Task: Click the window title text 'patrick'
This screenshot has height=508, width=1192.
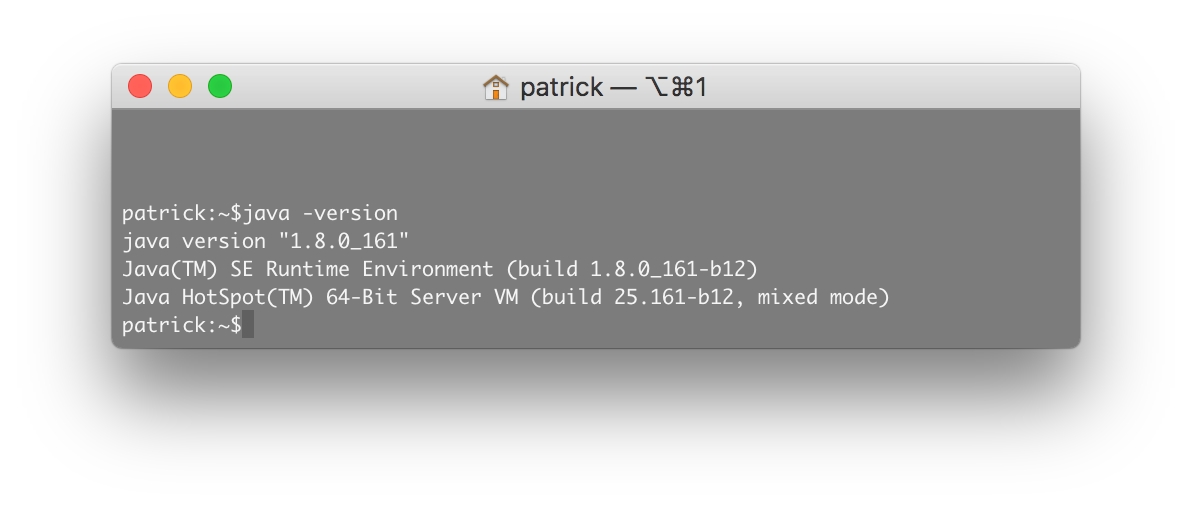Action: [x=561, y=87]
